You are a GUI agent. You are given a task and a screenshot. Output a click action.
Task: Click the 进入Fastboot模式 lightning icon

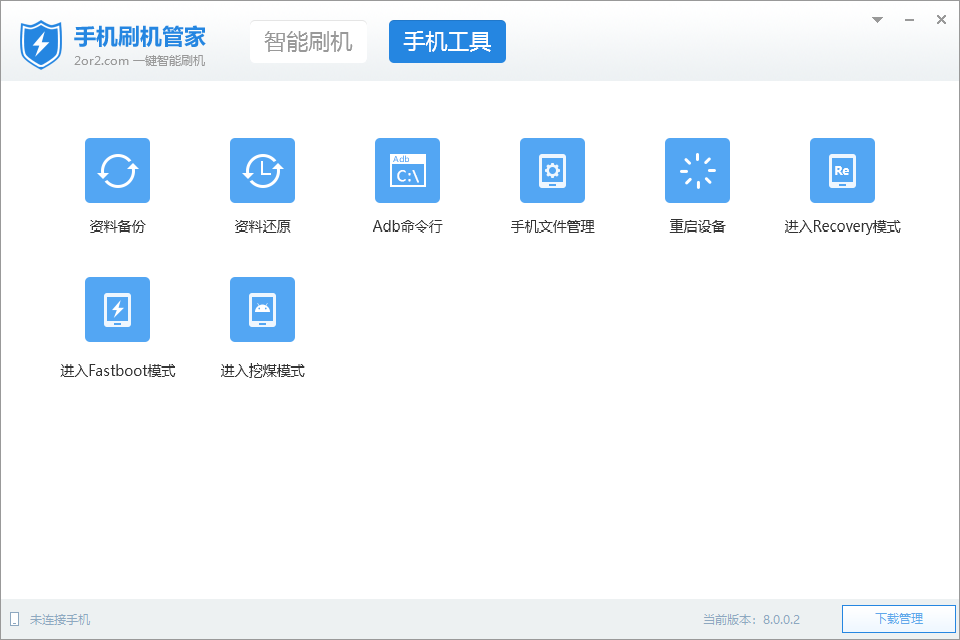pyautogui.click(x=117, y=310)
